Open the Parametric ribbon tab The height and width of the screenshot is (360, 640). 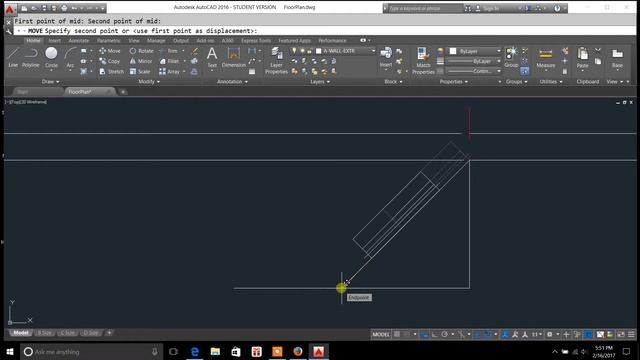(x=109, y=40)
